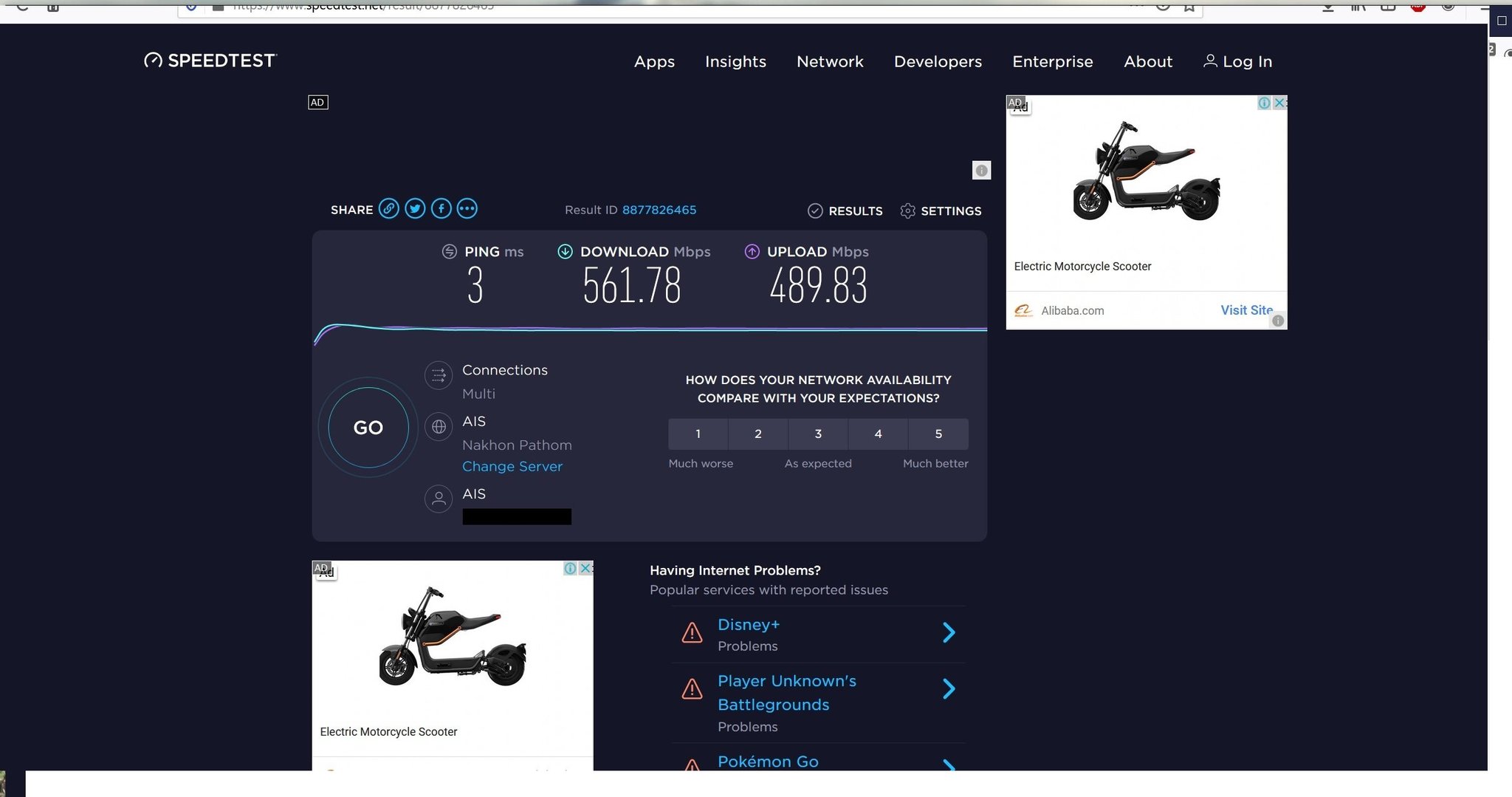Open the Network menu
Viewport: 1512px width, 797px height.
click(x=830, y=62)
